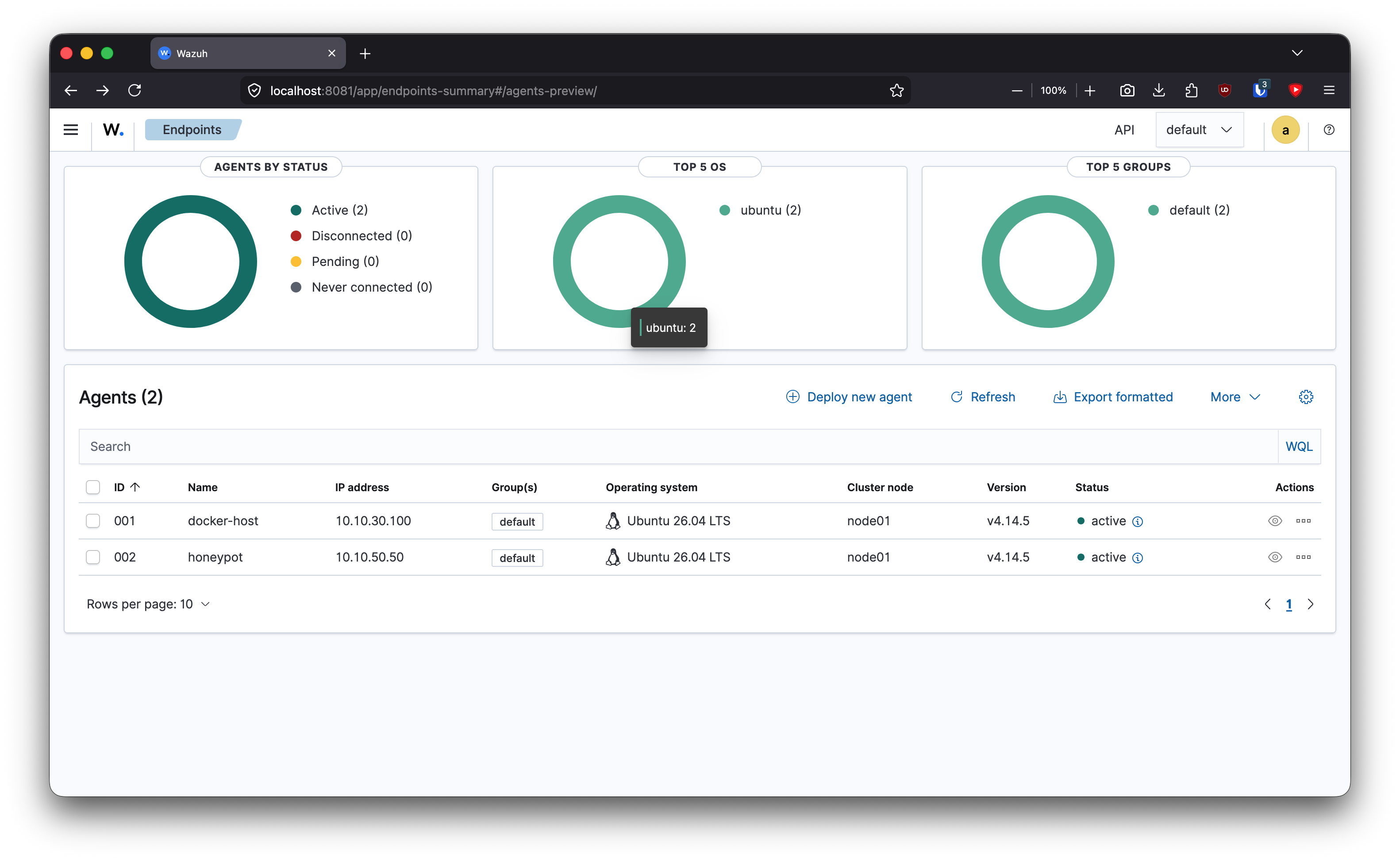1400x862 pixels.
Task: Open the help icon in header
Action: (x=1329, y=130)
